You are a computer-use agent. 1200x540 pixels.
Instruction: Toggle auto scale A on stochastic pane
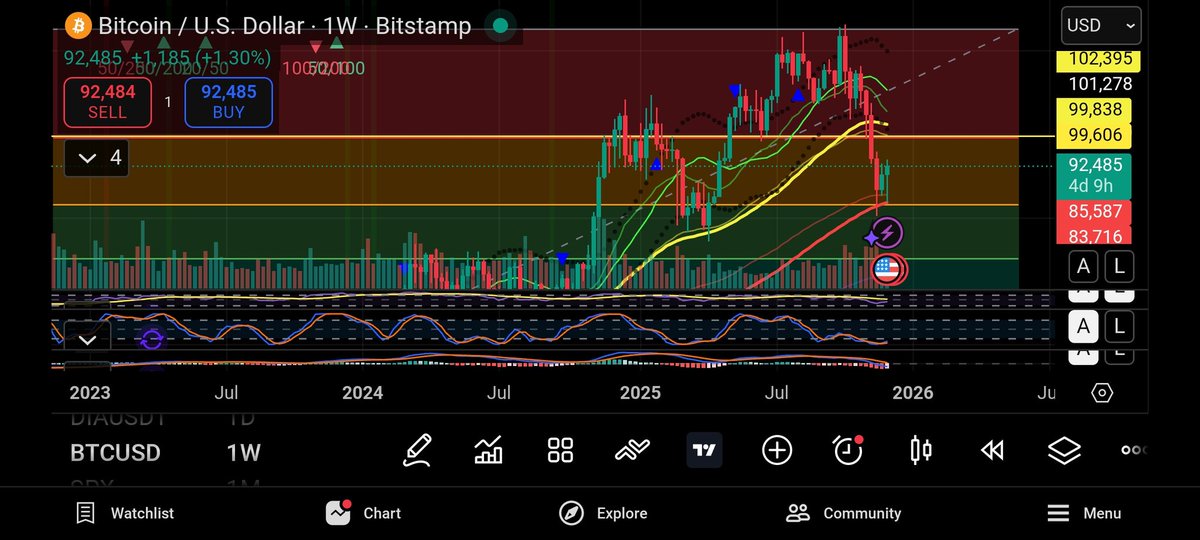coord(1082,326)
